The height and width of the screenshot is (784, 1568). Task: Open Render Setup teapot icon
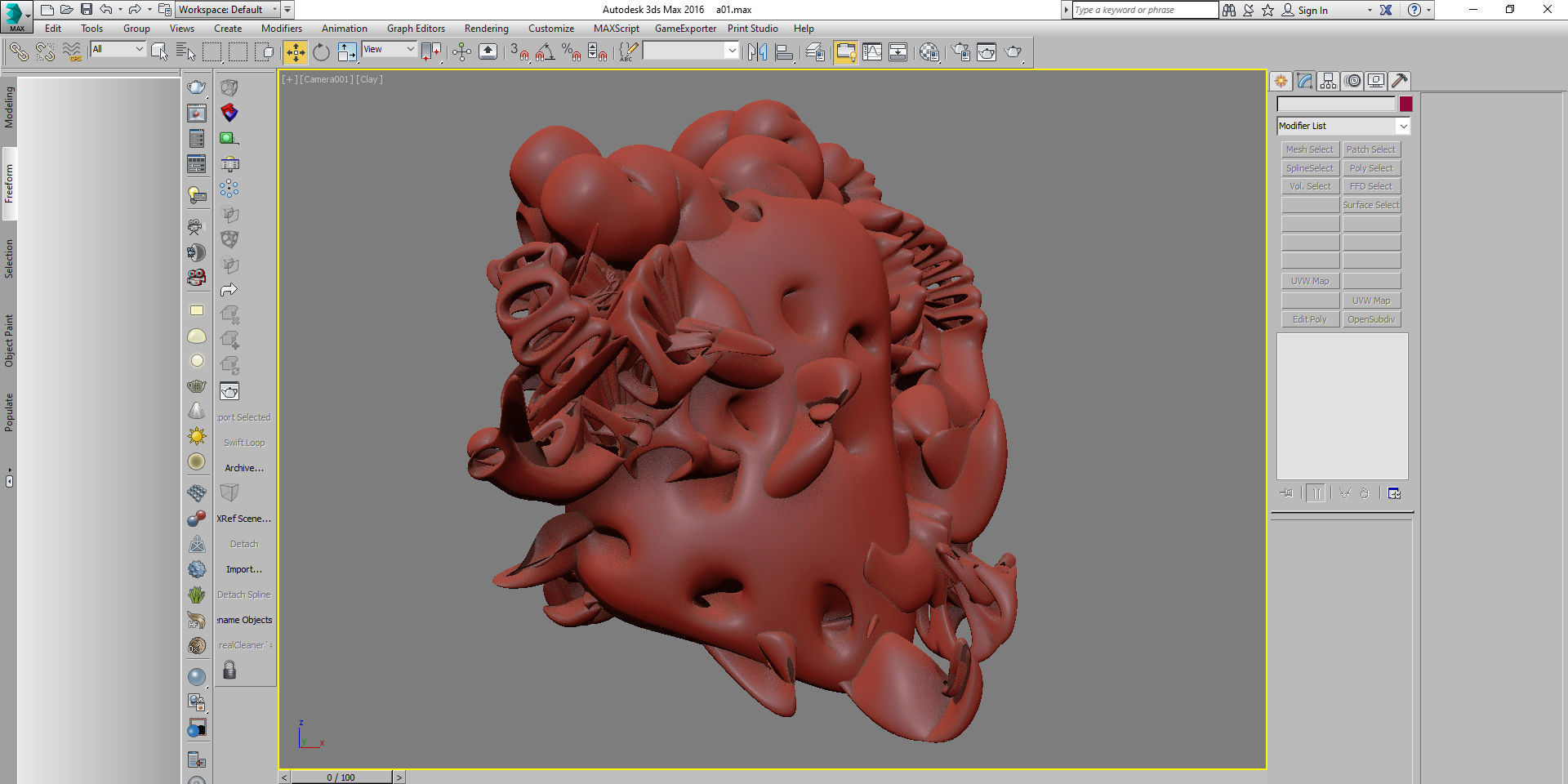(x=960, y=52)
